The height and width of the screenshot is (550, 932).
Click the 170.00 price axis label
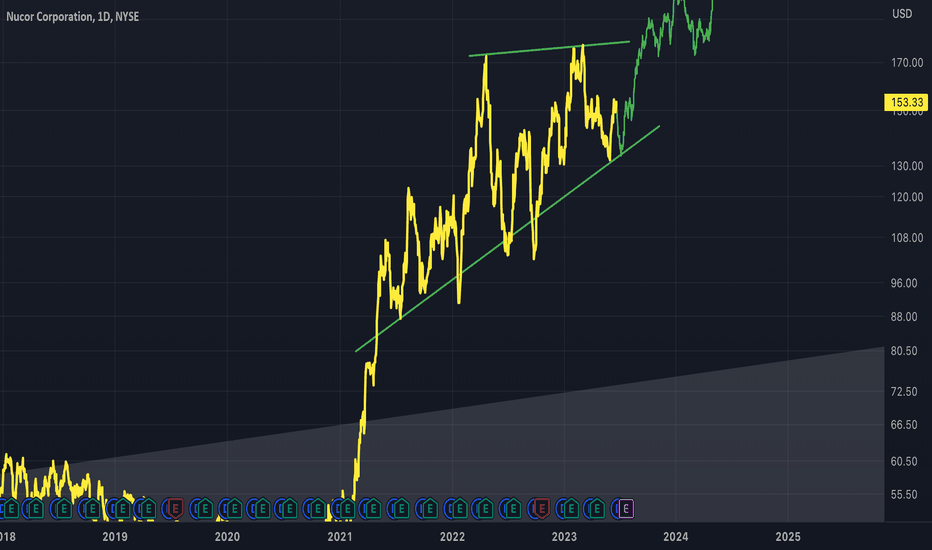click(907, 62)
